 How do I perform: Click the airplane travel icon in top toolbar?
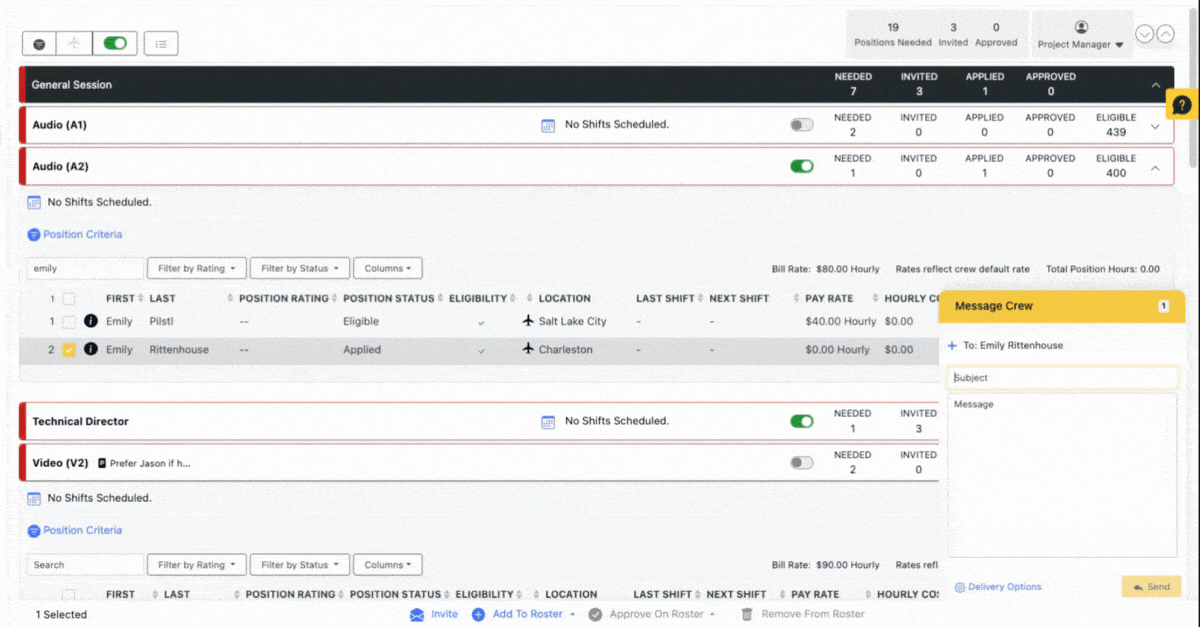[x=73, y=44]
